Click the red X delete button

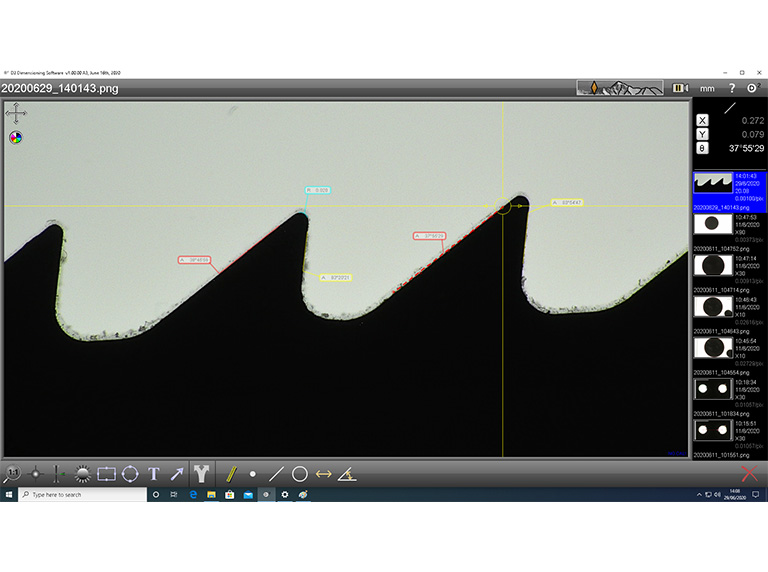748,474
